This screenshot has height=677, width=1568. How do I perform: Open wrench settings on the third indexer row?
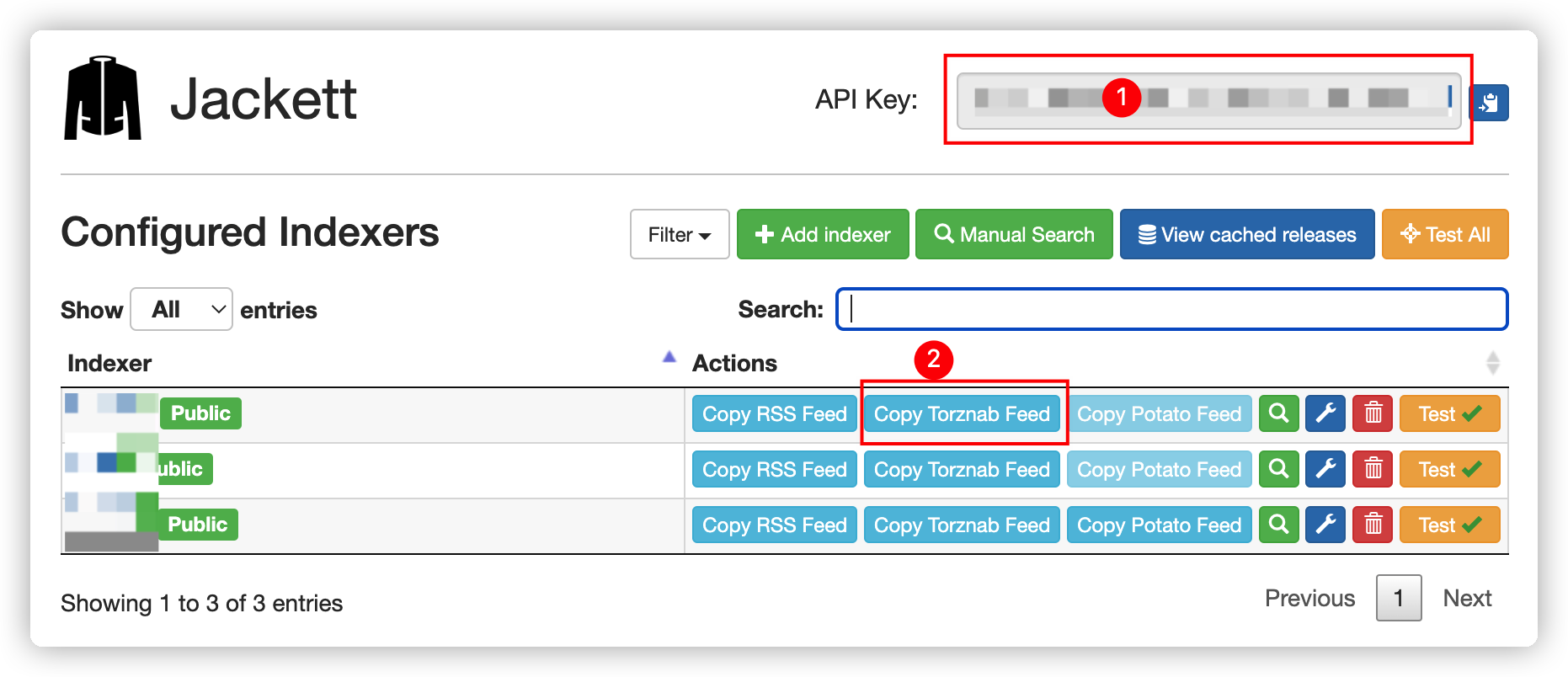click(1325, 525)
